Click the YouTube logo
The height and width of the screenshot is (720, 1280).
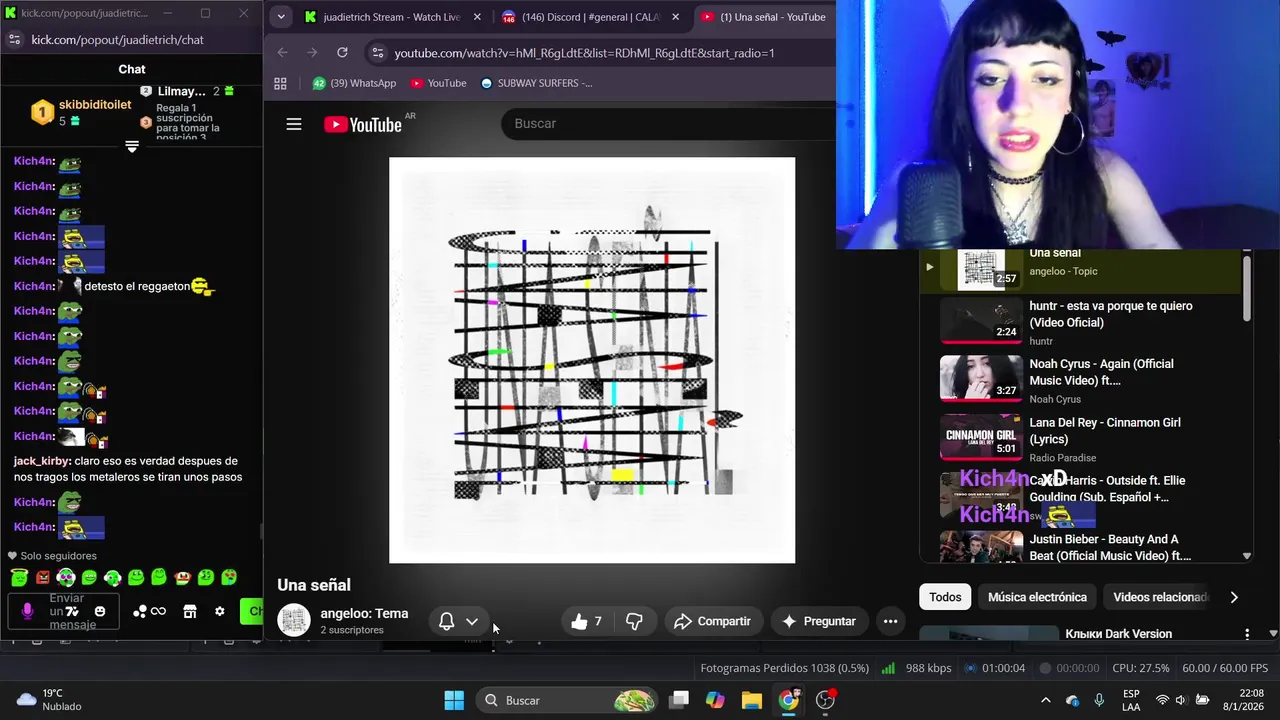(x=363, y=124)
